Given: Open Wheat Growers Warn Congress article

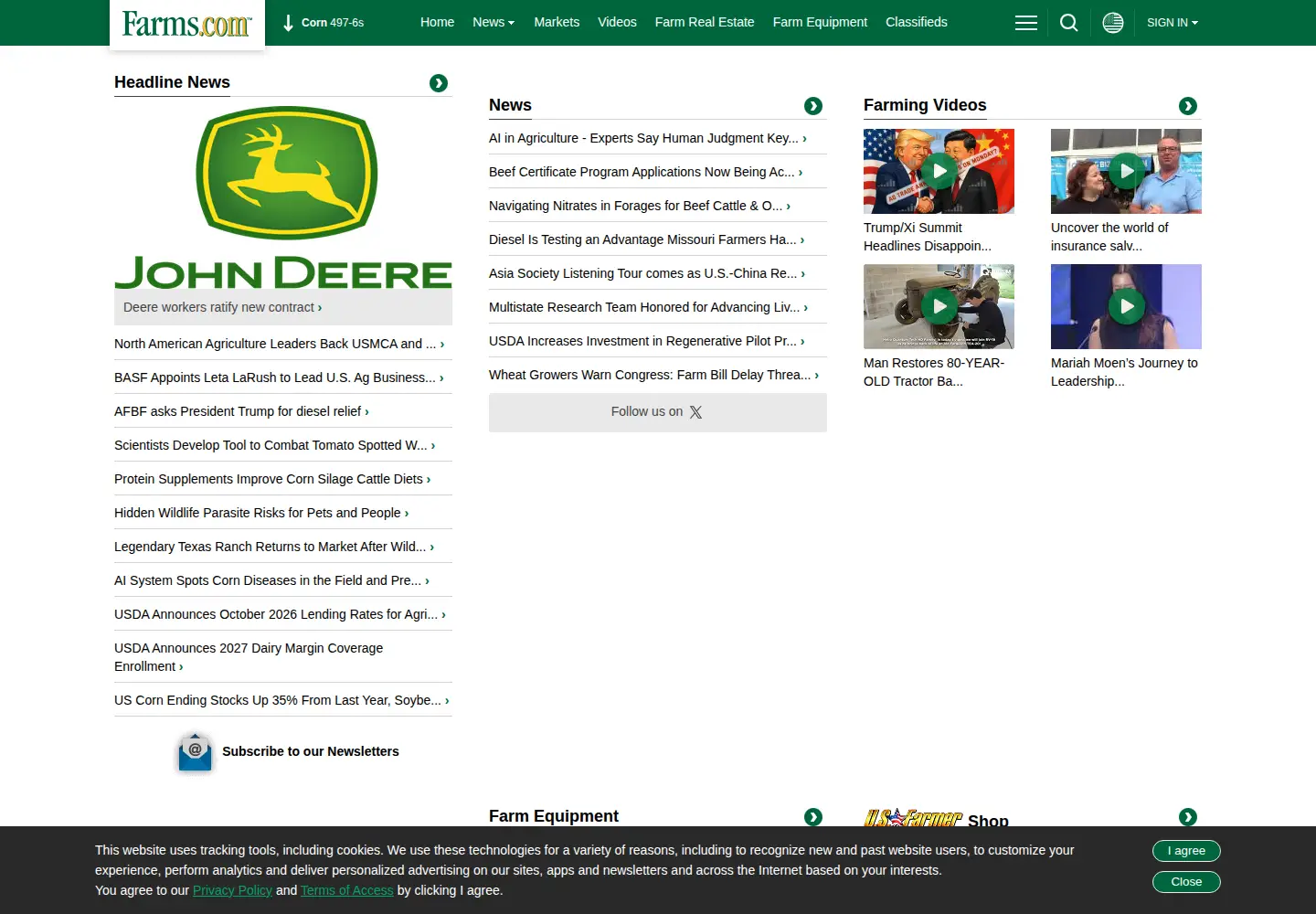Looking at the screenshot, I should [653, 375].
